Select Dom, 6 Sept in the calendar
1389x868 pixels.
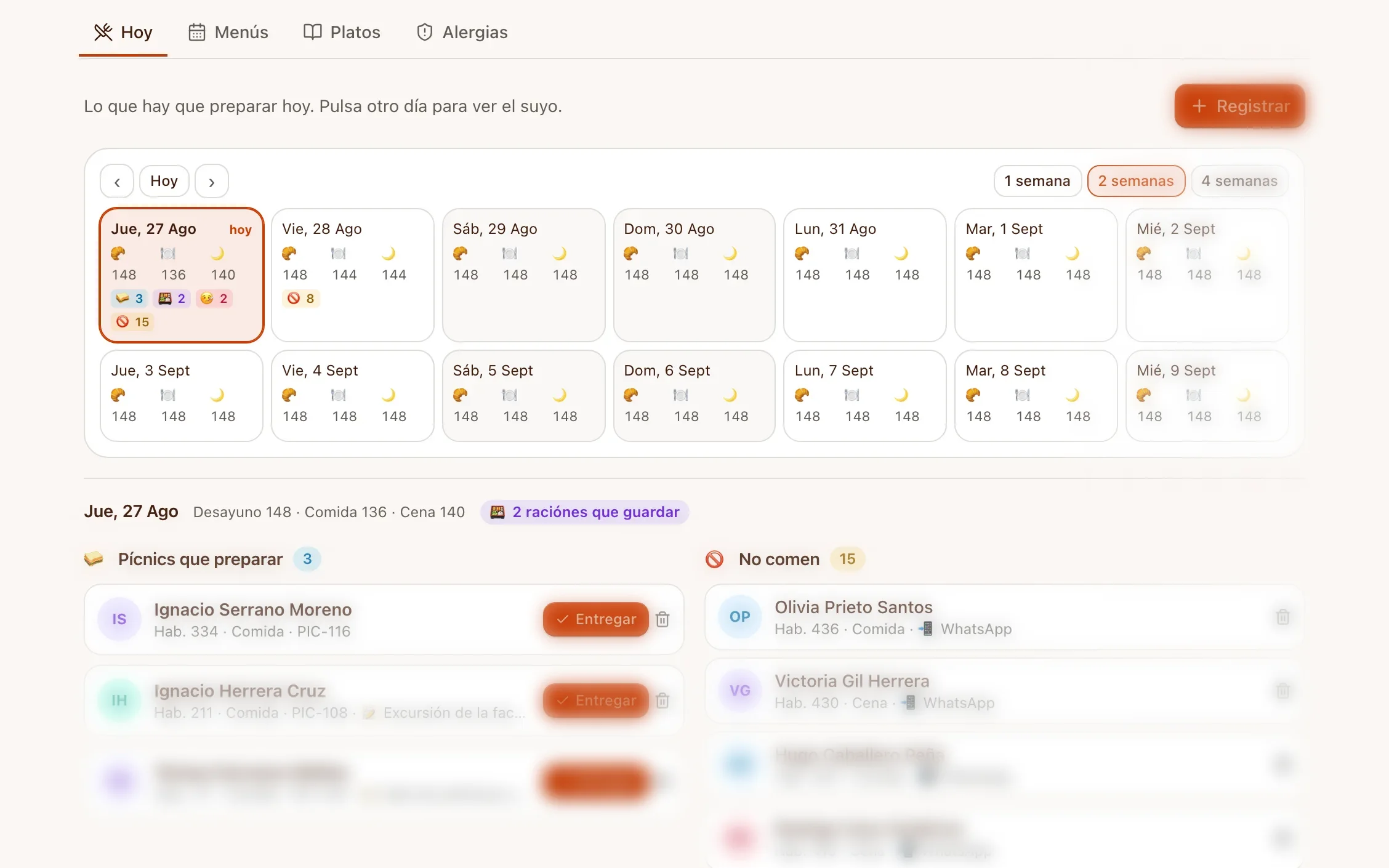click(x=694, y=396)
